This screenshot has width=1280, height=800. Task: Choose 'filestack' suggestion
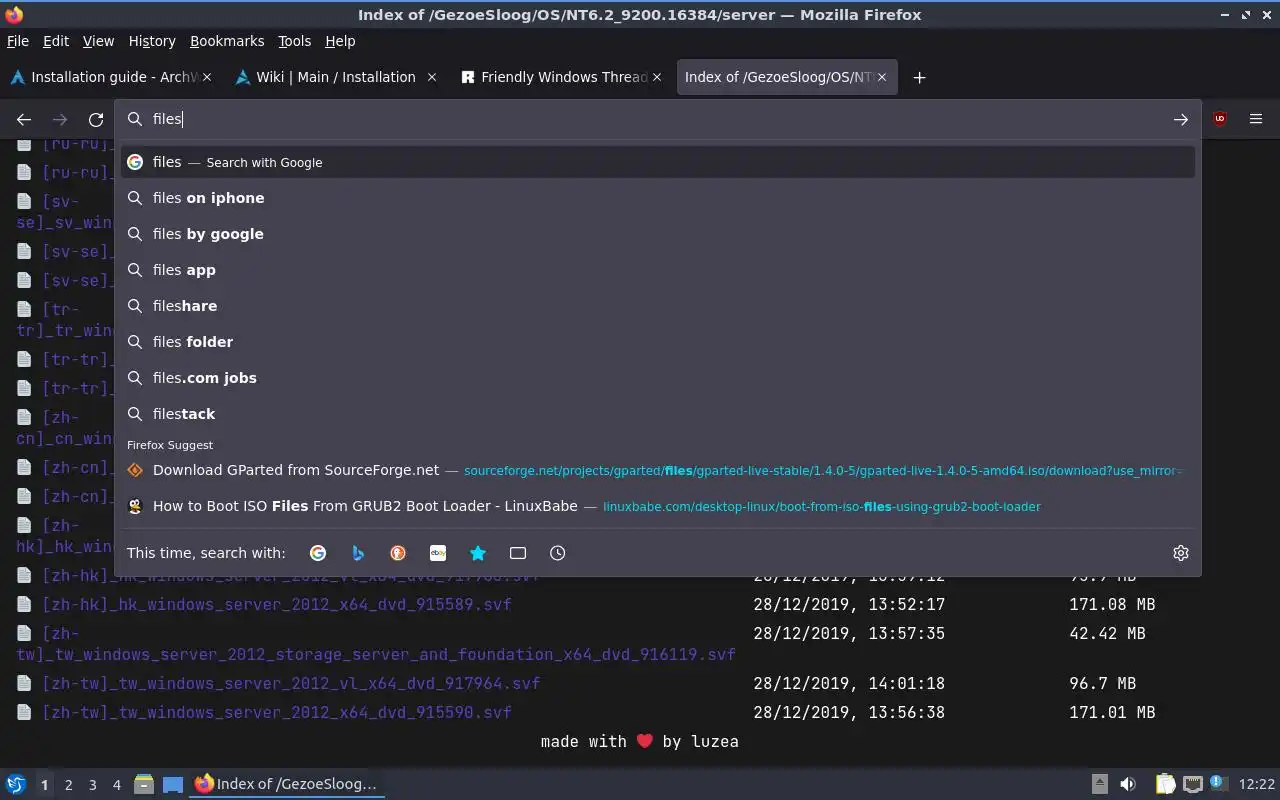tap(658, 414)
